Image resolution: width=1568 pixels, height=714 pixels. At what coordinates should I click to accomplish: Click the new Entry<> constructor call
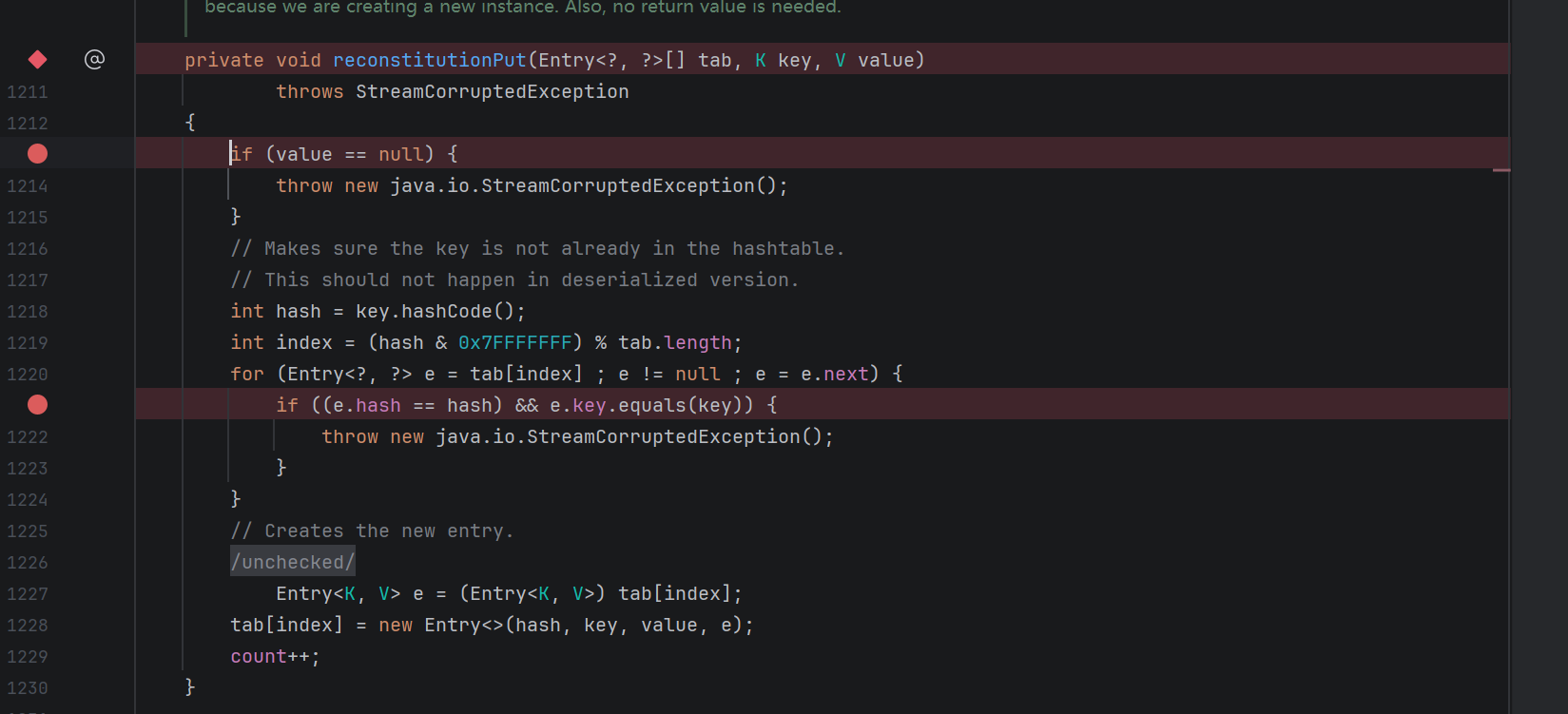point(464,626)
